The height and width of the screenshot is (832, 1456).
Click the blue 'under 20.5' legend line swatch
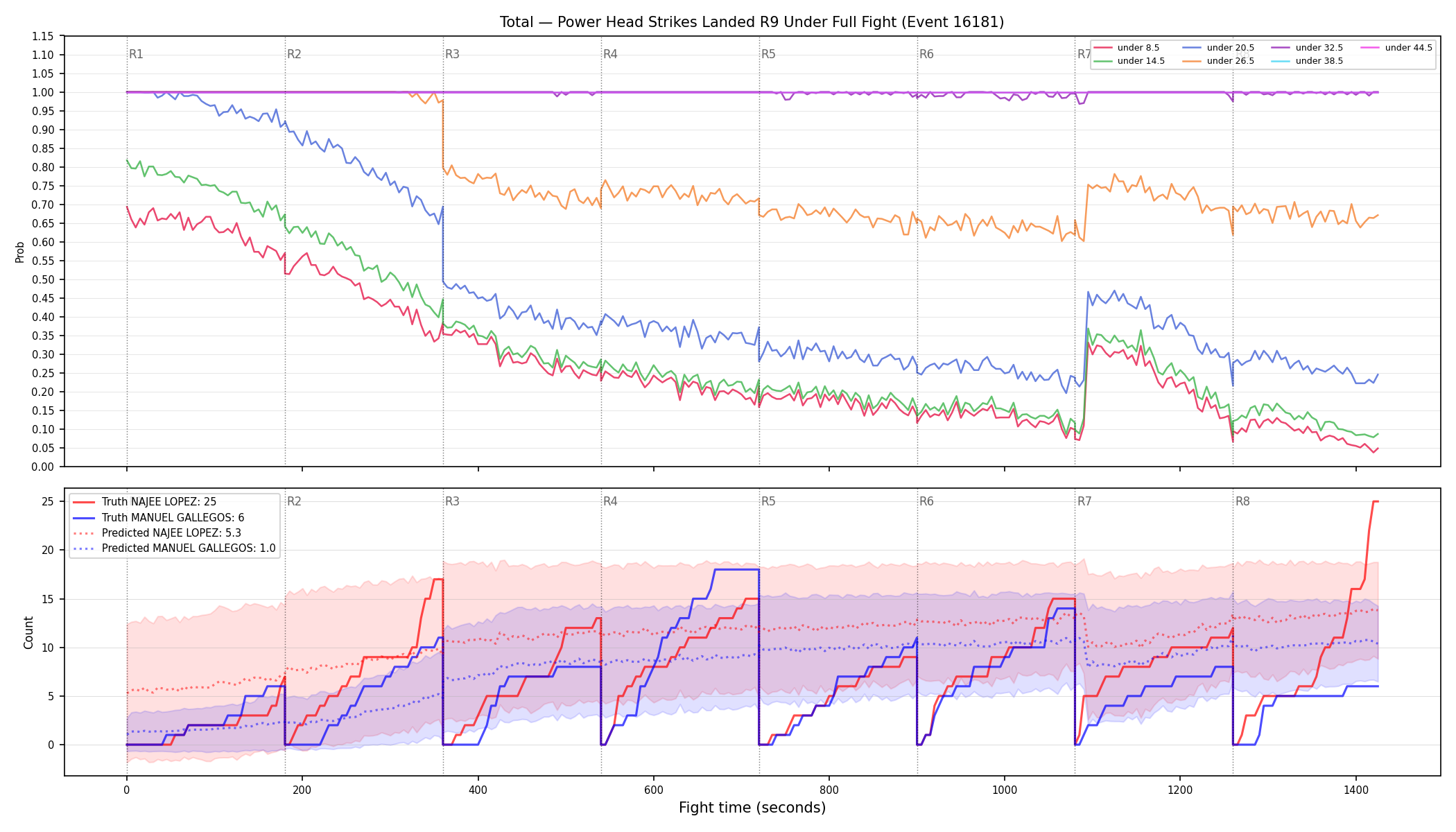(x=1192, y=48)
